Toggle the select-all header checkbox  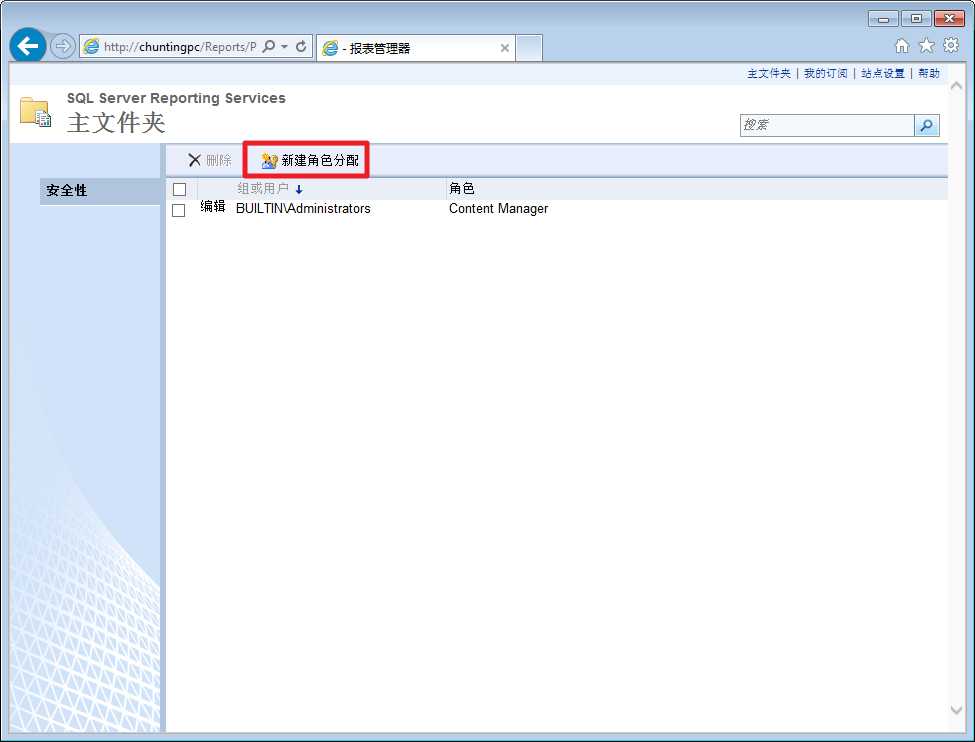click(x=179, y=190)
